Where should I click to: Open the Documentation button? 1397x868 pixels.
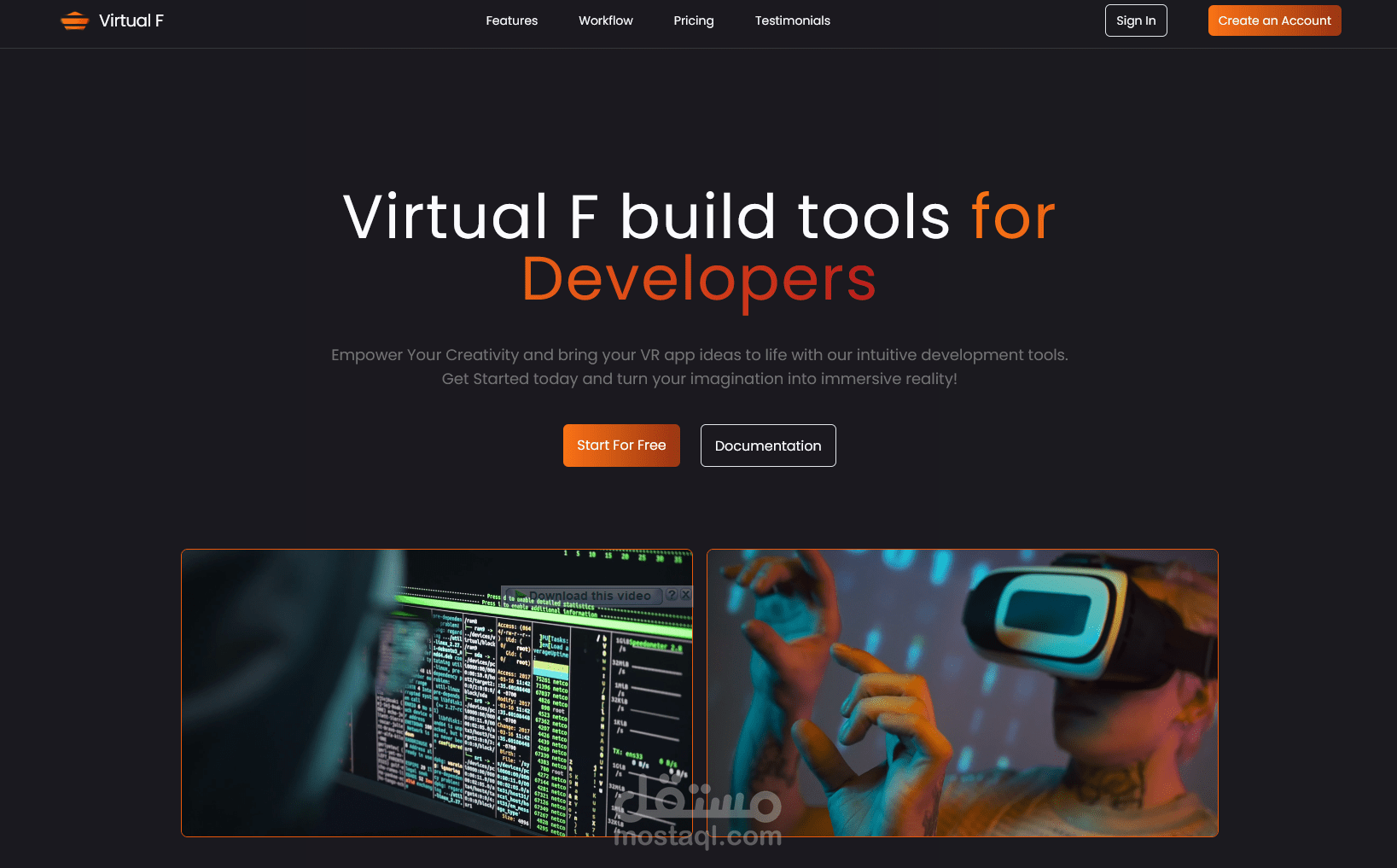(768, 446)
